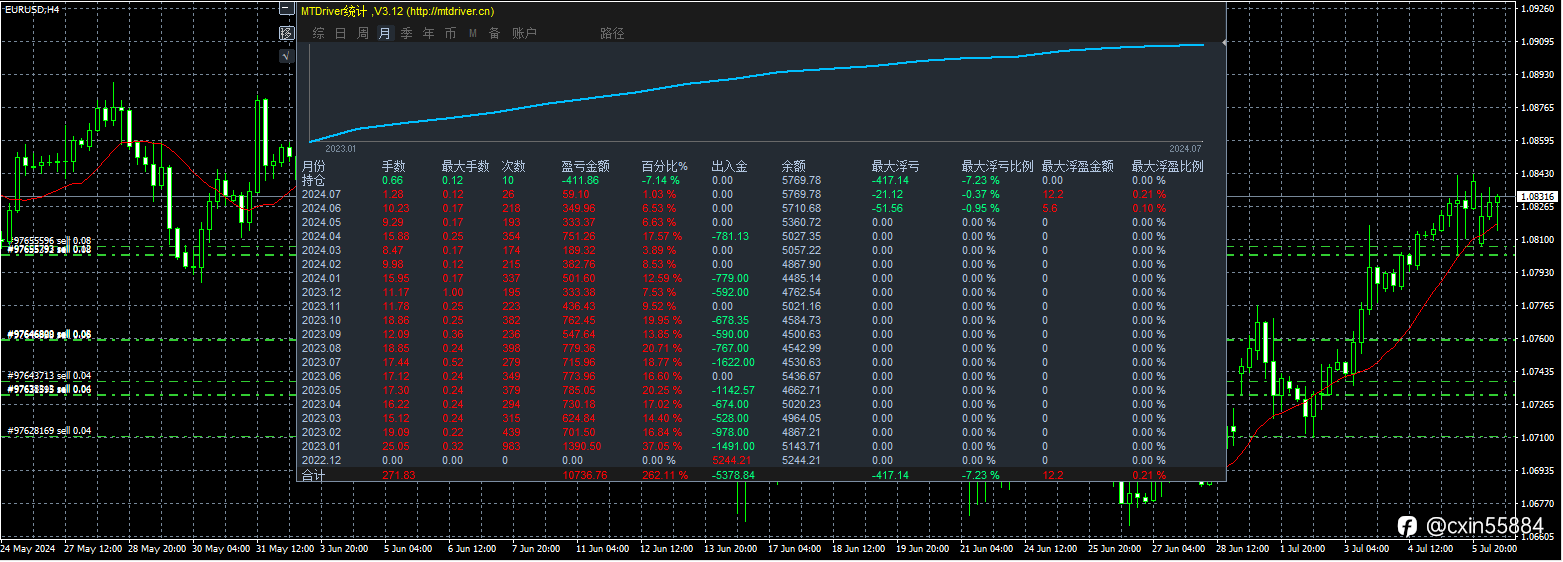1563x562 pixels.
Task: Switch to the 年 yearly tab
Action: point(429,33)
